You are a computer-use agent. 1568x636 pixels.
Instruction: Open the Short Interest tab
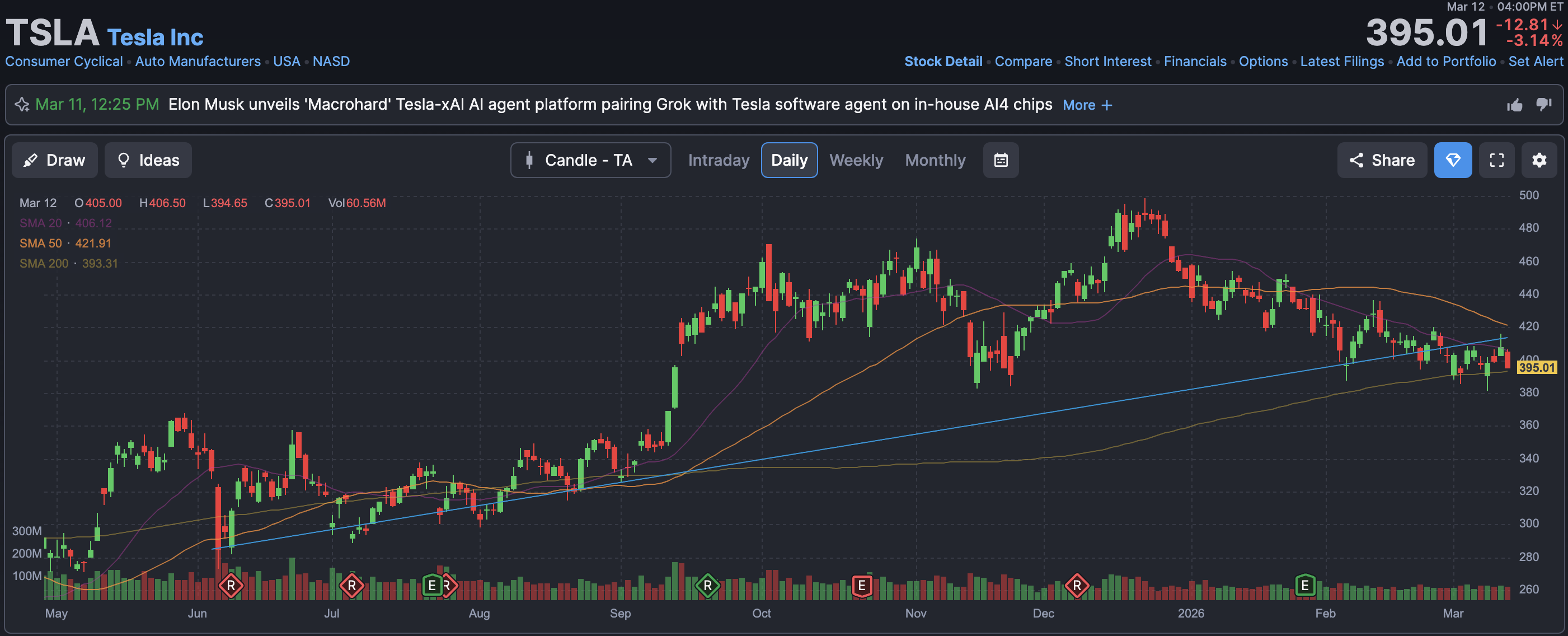pyautogui.click(x=1107, y=62)
